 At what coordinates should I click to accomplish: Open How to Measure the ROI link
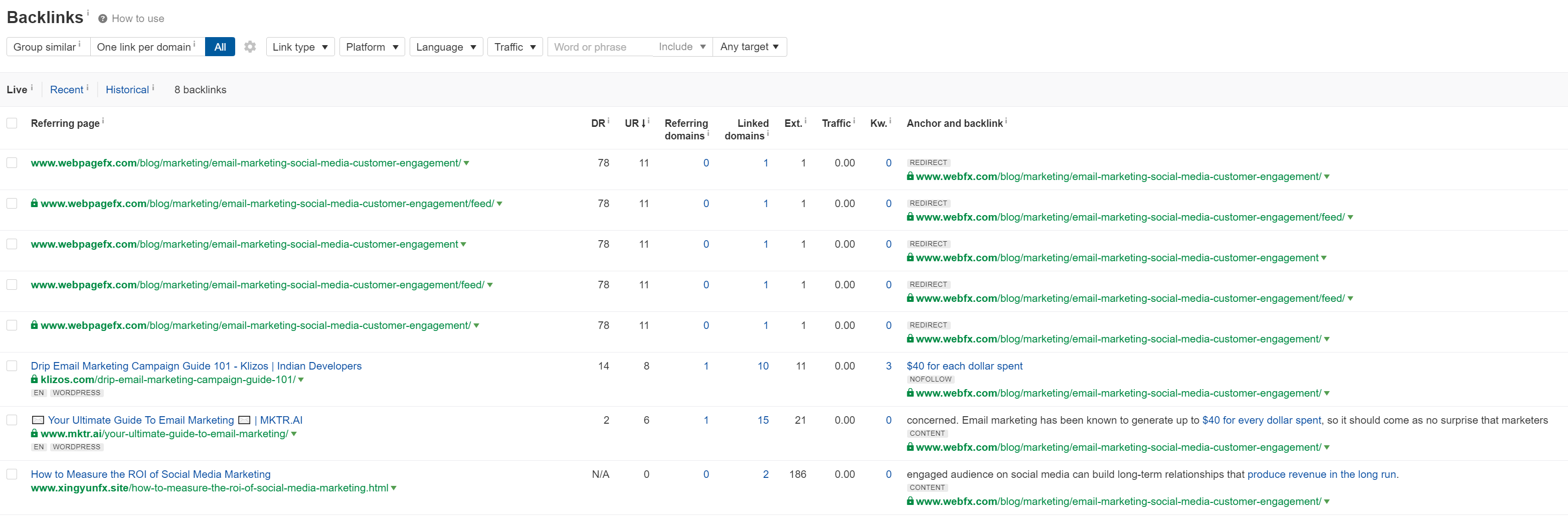pyautogui.click(x=151, y=475)
